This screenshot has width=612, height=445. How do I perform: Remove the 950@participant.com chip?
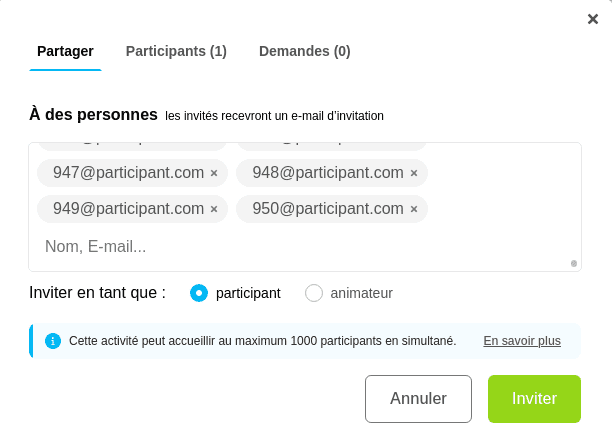point(414,209)
